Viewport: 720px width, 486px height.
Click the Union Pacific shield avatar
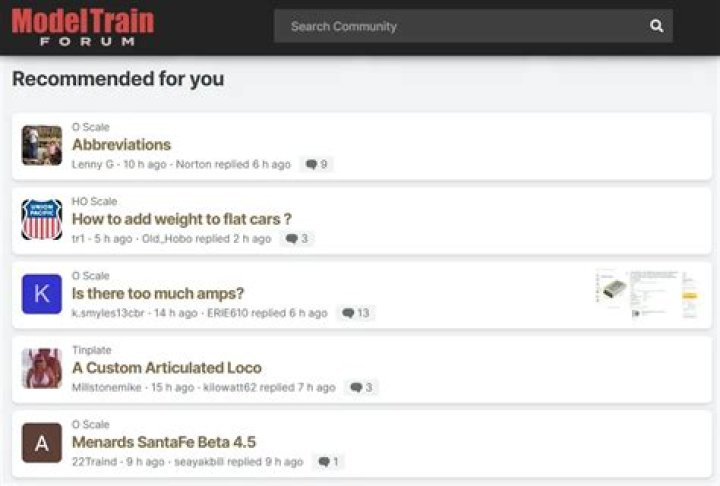click(42, 219)
